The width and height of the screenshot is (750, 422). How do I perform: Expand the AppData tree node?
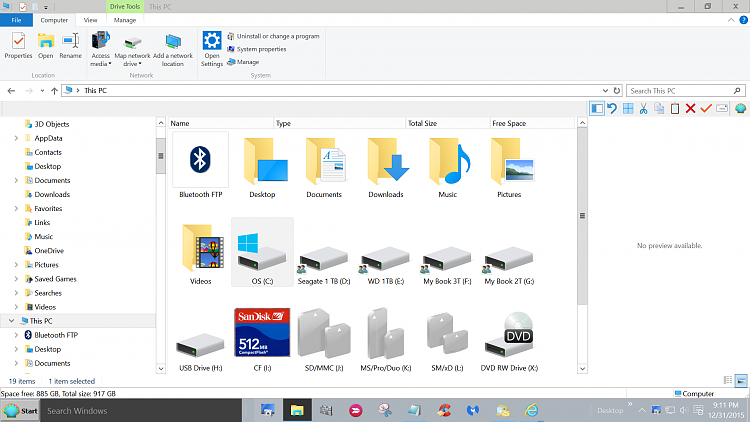tap(16, 138)
